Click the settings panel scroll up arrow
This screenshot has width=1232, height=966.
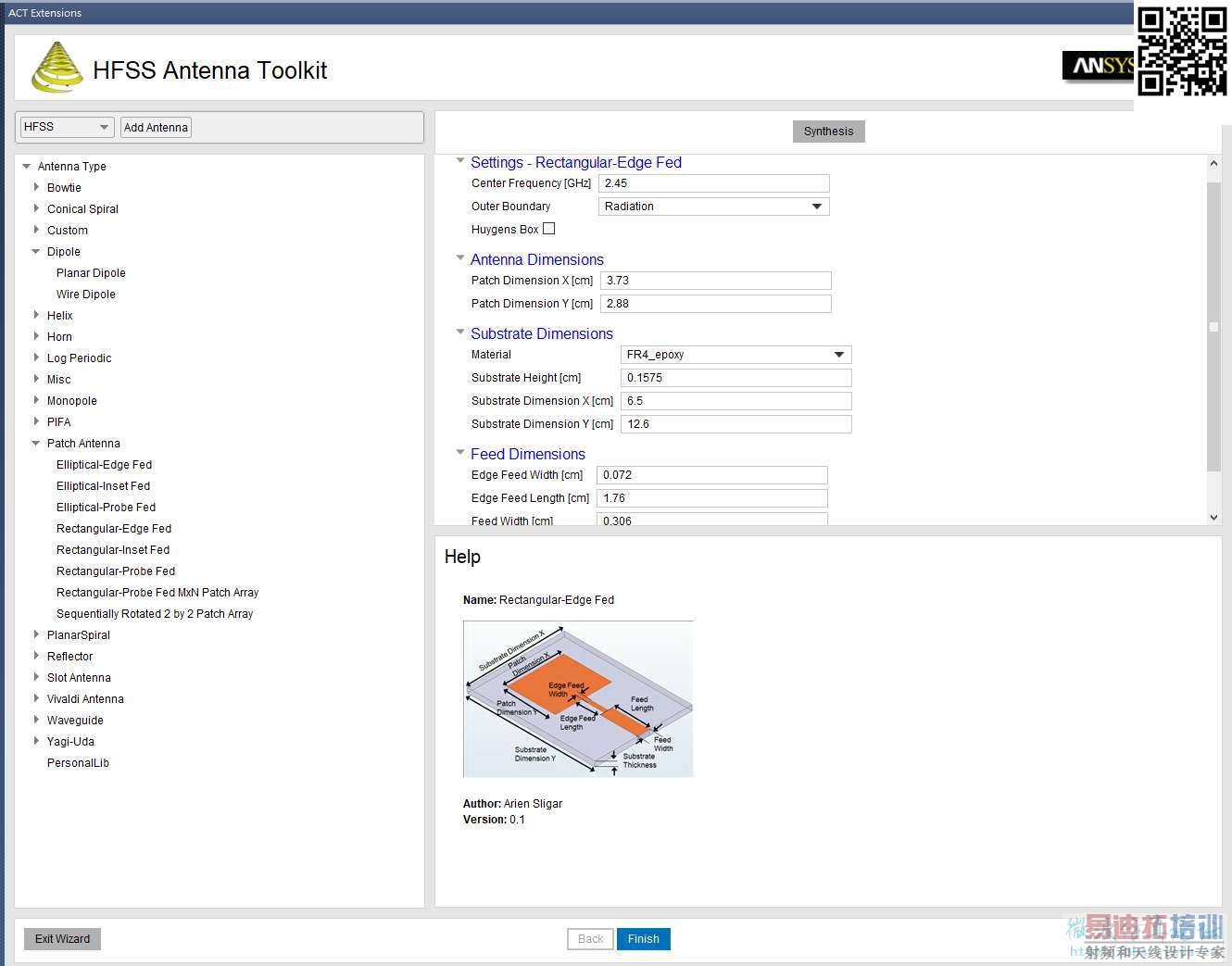pyautogui.click(x=1213, y=164)
